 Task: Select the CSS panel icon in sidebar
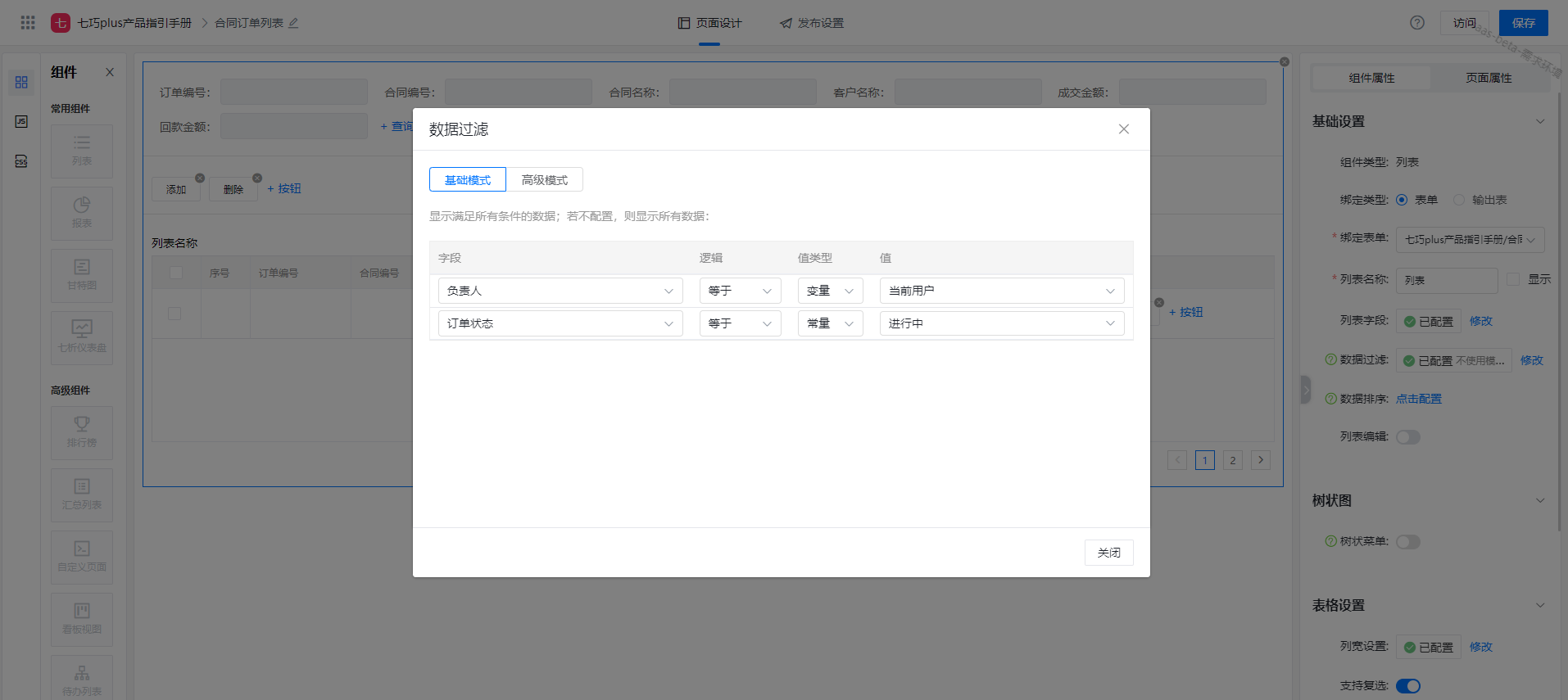pyautogui.click(x=21, y=161)
